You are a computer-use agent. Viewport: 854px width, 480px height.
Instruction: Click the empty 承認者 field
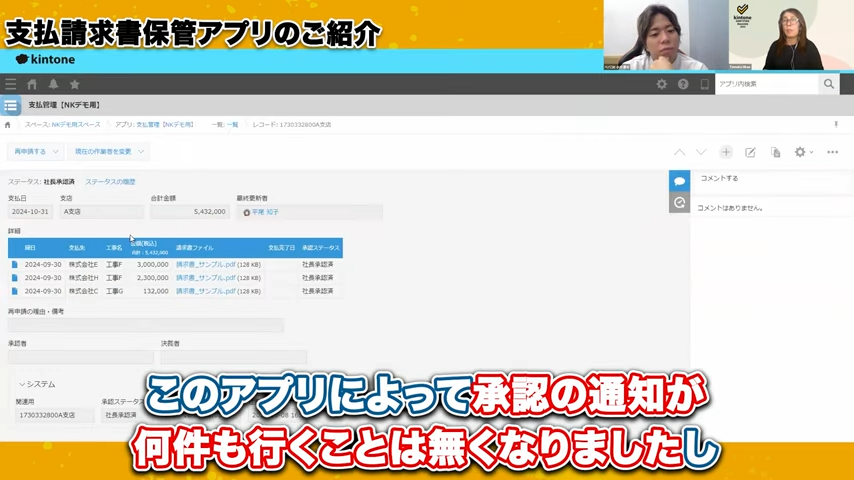pyautogui.click(x=81, y=357)
